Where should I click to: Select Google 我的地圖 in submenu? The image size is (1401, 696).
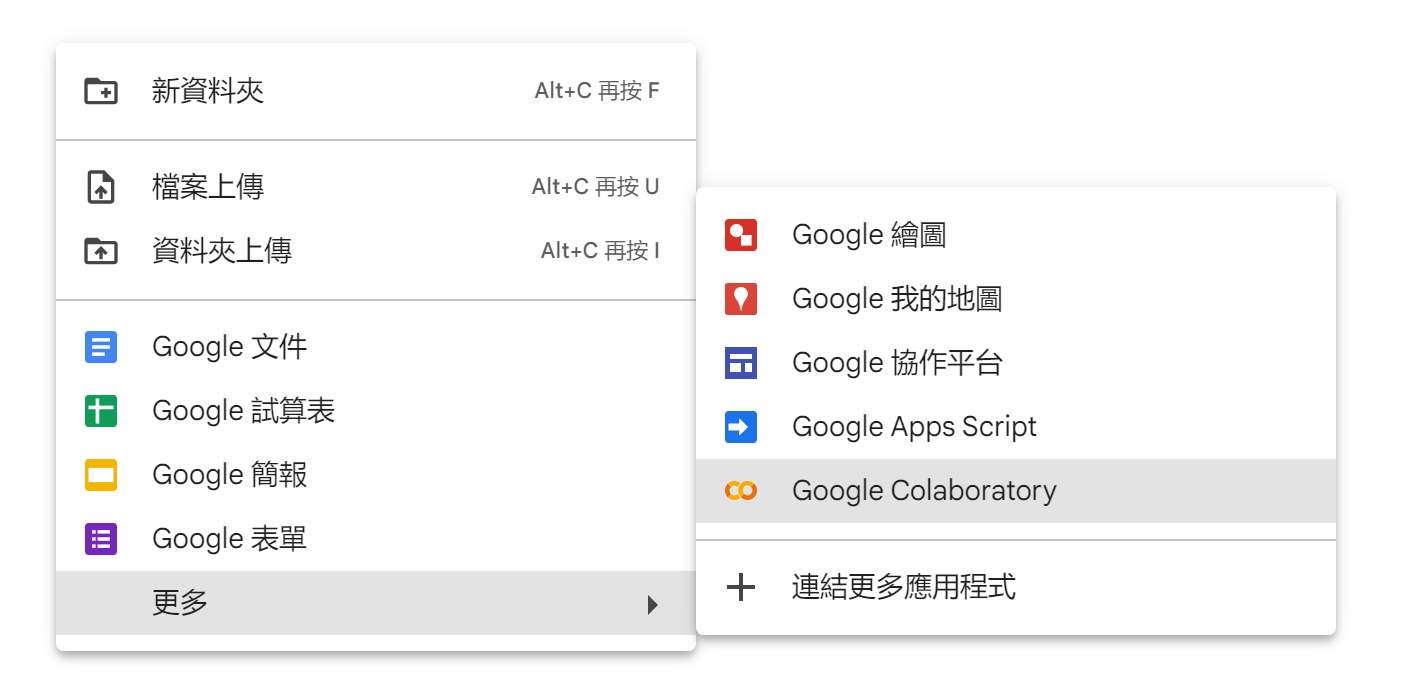point(1016,299)
